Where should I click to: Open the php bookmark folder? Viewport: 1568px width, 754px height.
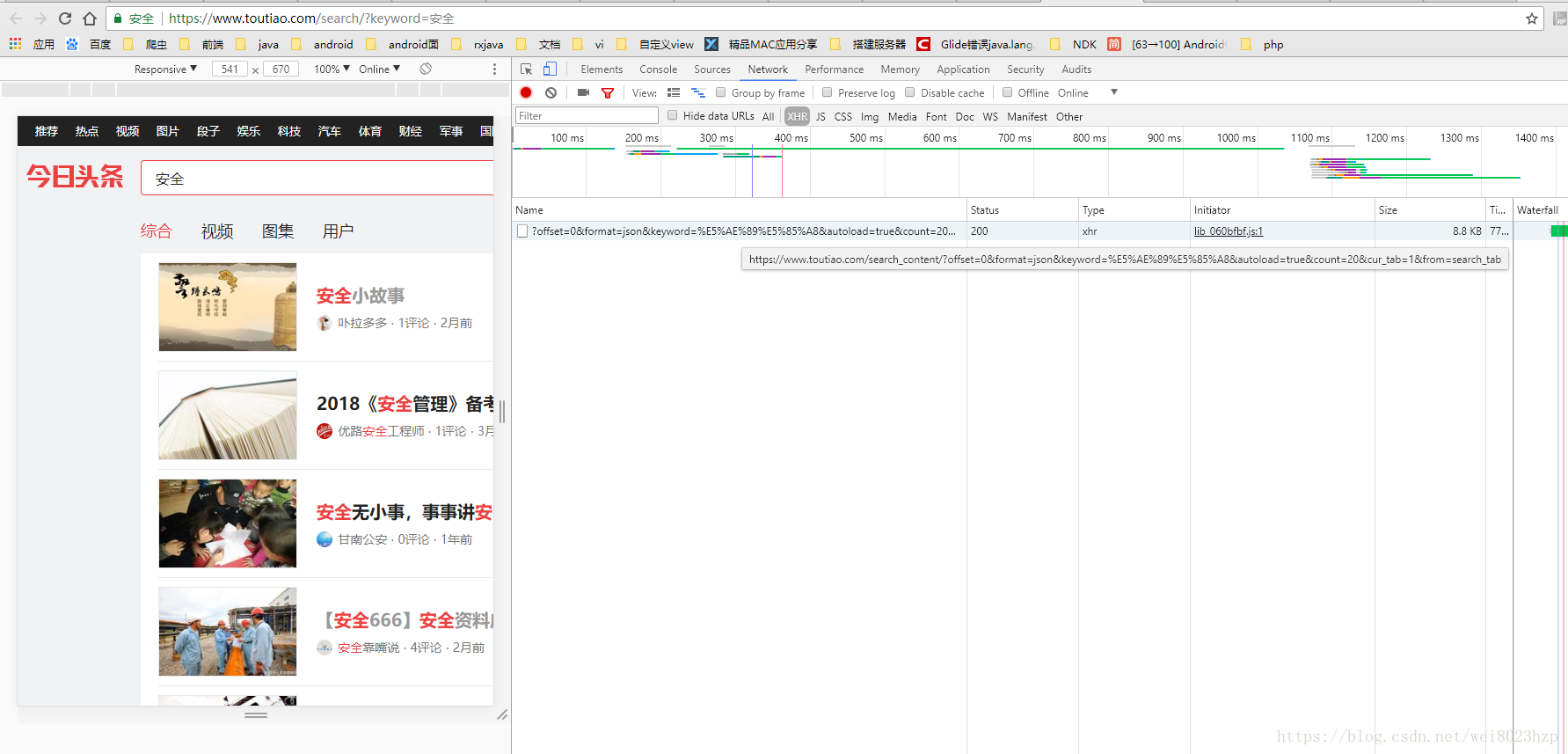tap(1263, 44)
